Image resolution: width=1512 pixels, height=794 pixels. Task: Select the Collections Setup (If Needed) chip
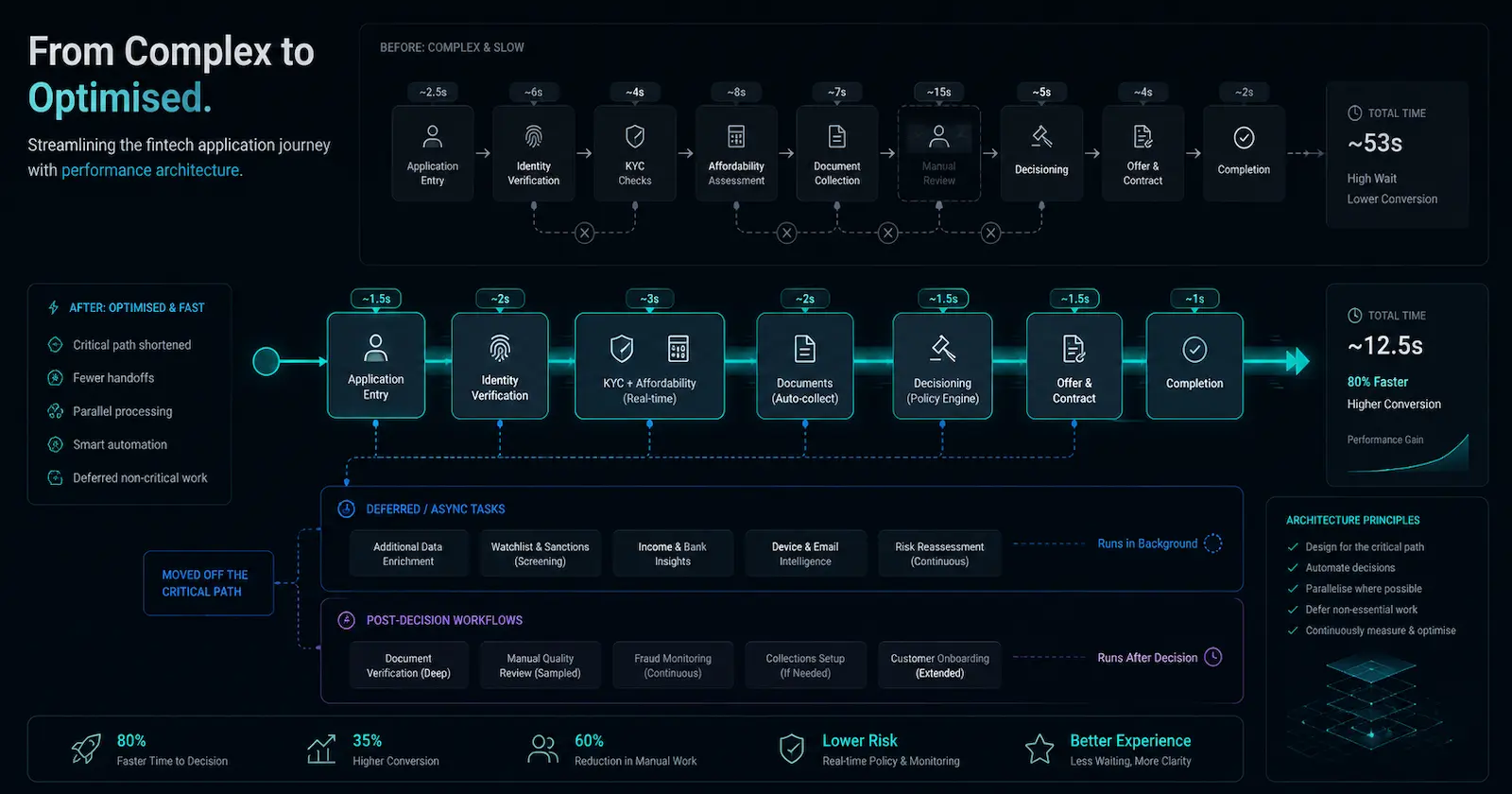coord(805,665)
